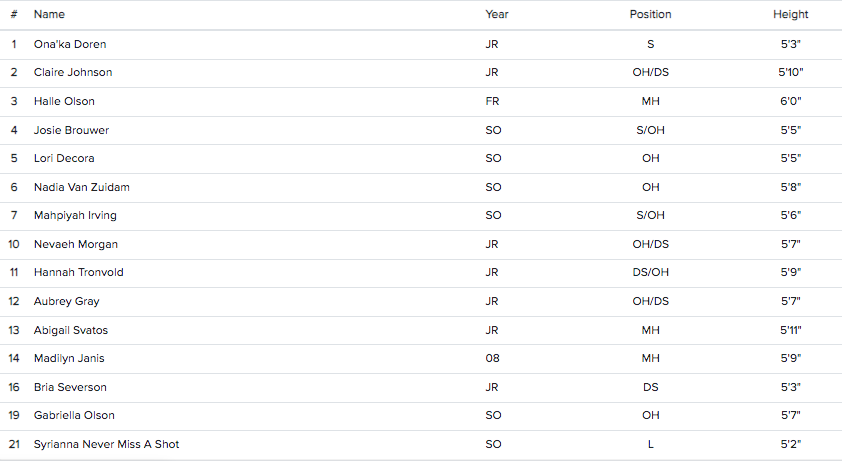Click the Year column header
The image size is (842, 461).
(x=497, y=15)
